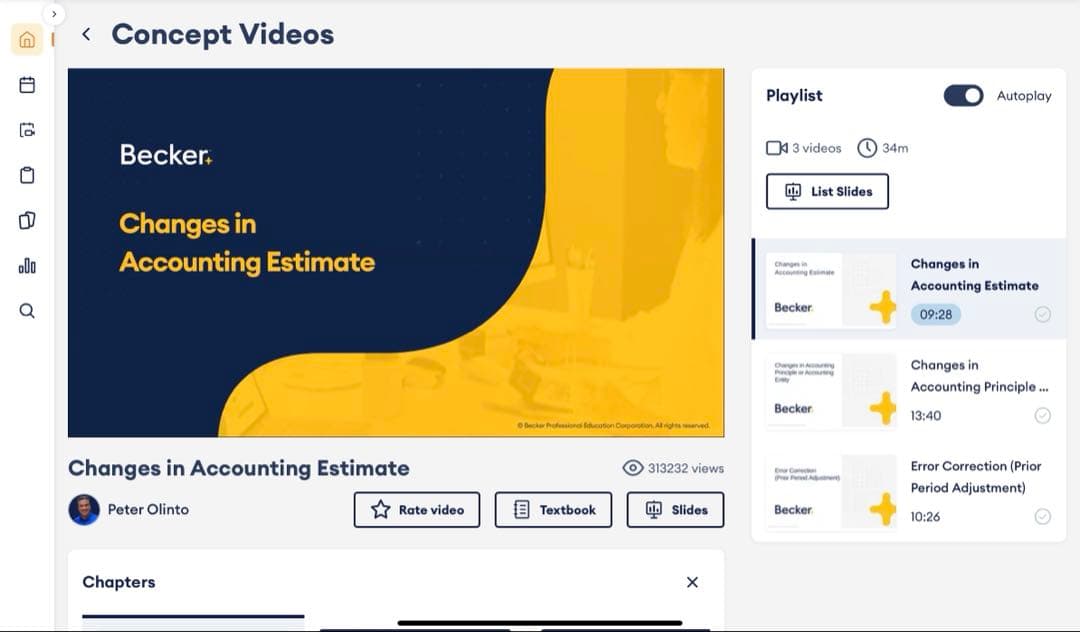
Task: Click the Rate video button
Action: pyautogui.click(x=417, y=510)
